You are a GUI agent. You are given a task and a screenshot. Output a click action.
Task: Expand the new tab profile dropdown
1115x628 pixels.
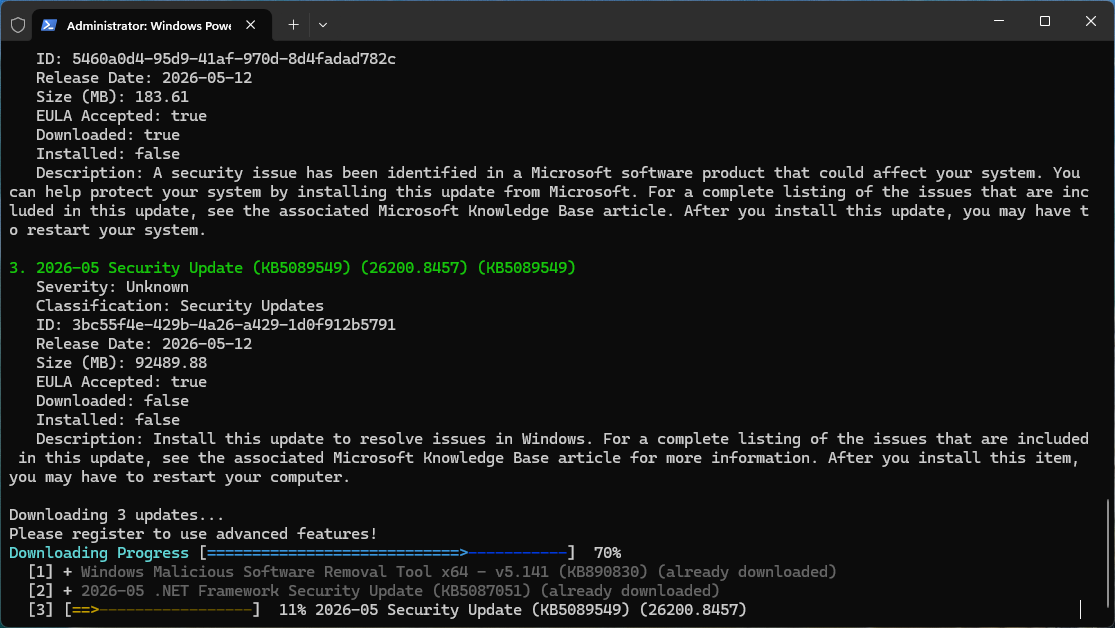tap(323, 25)
